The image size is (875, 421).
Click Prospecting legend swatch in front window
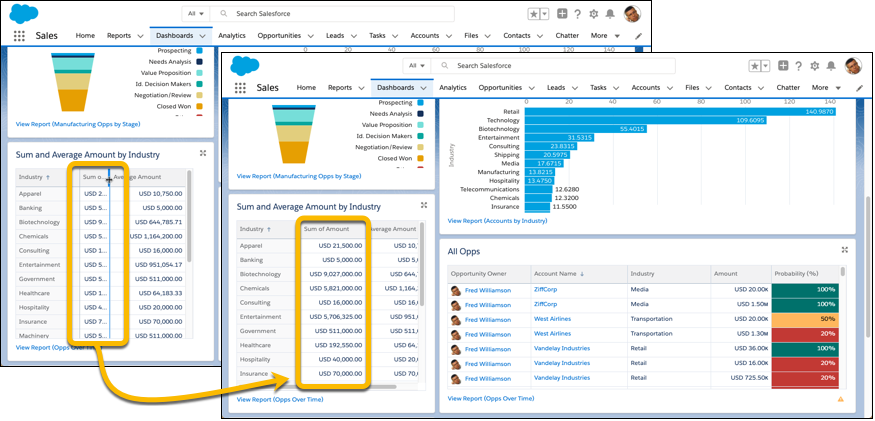420,103
